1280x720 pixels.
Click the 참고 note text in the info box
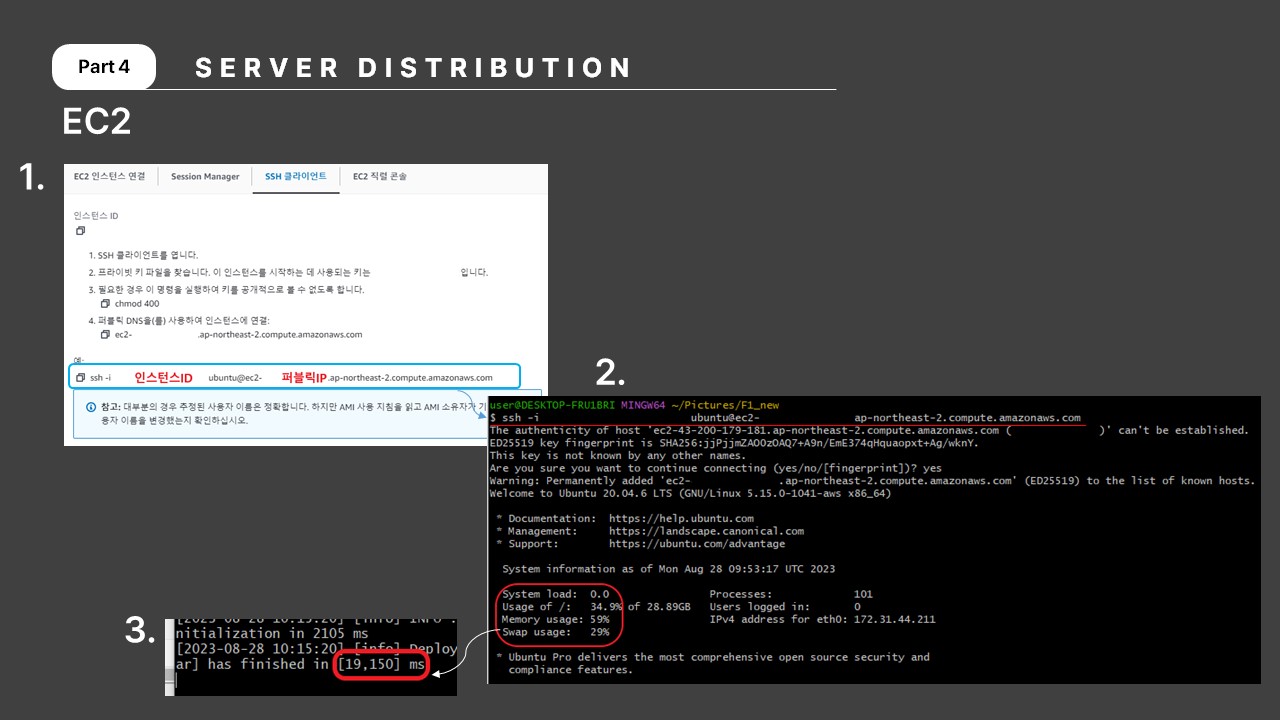pos(294,413)
